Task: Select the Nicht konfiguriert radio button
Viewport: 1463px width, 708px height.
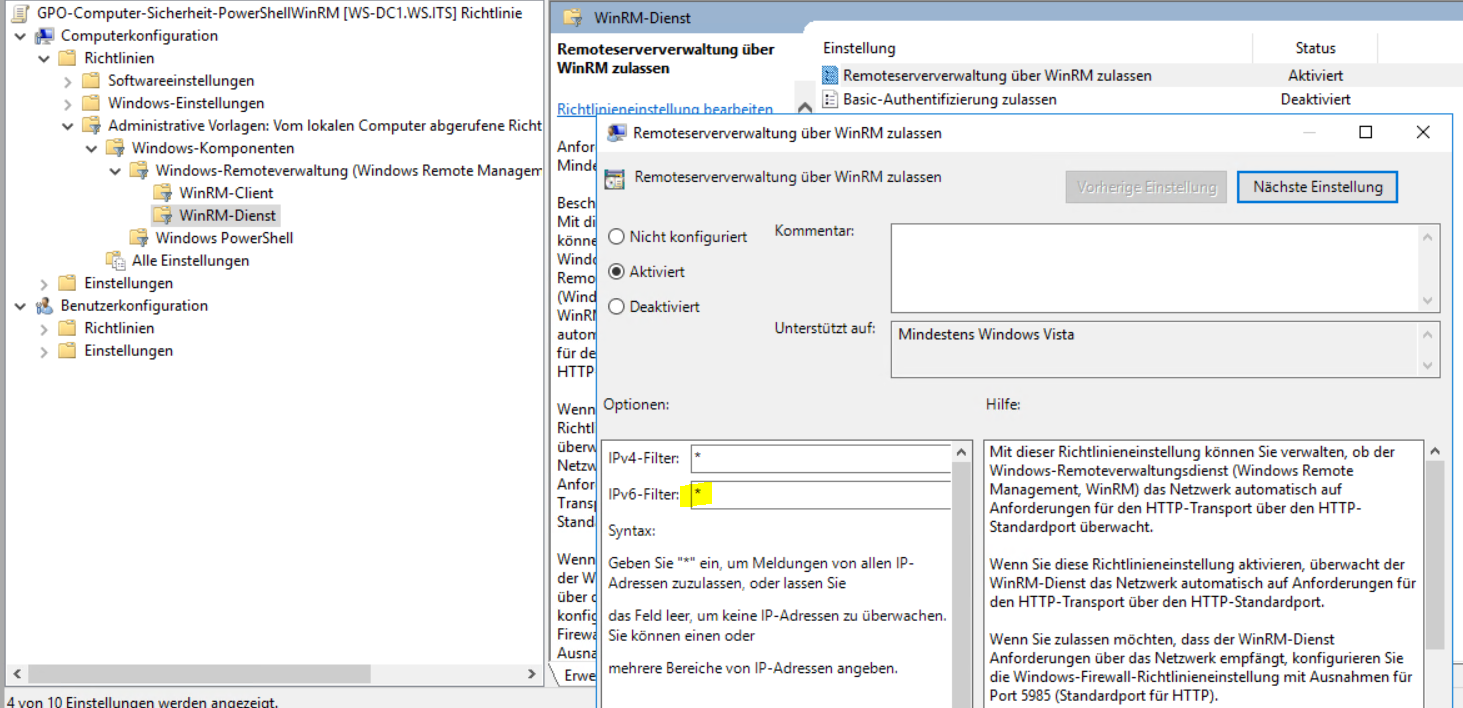Action: pos(616,237)
